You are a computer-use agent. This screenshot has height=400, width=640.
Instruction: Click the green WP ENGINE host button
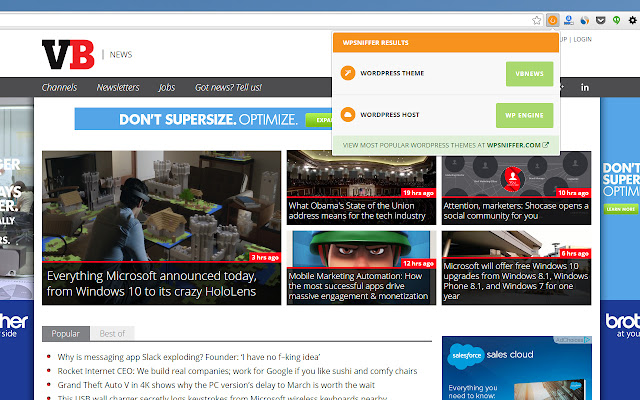(524, 115)
